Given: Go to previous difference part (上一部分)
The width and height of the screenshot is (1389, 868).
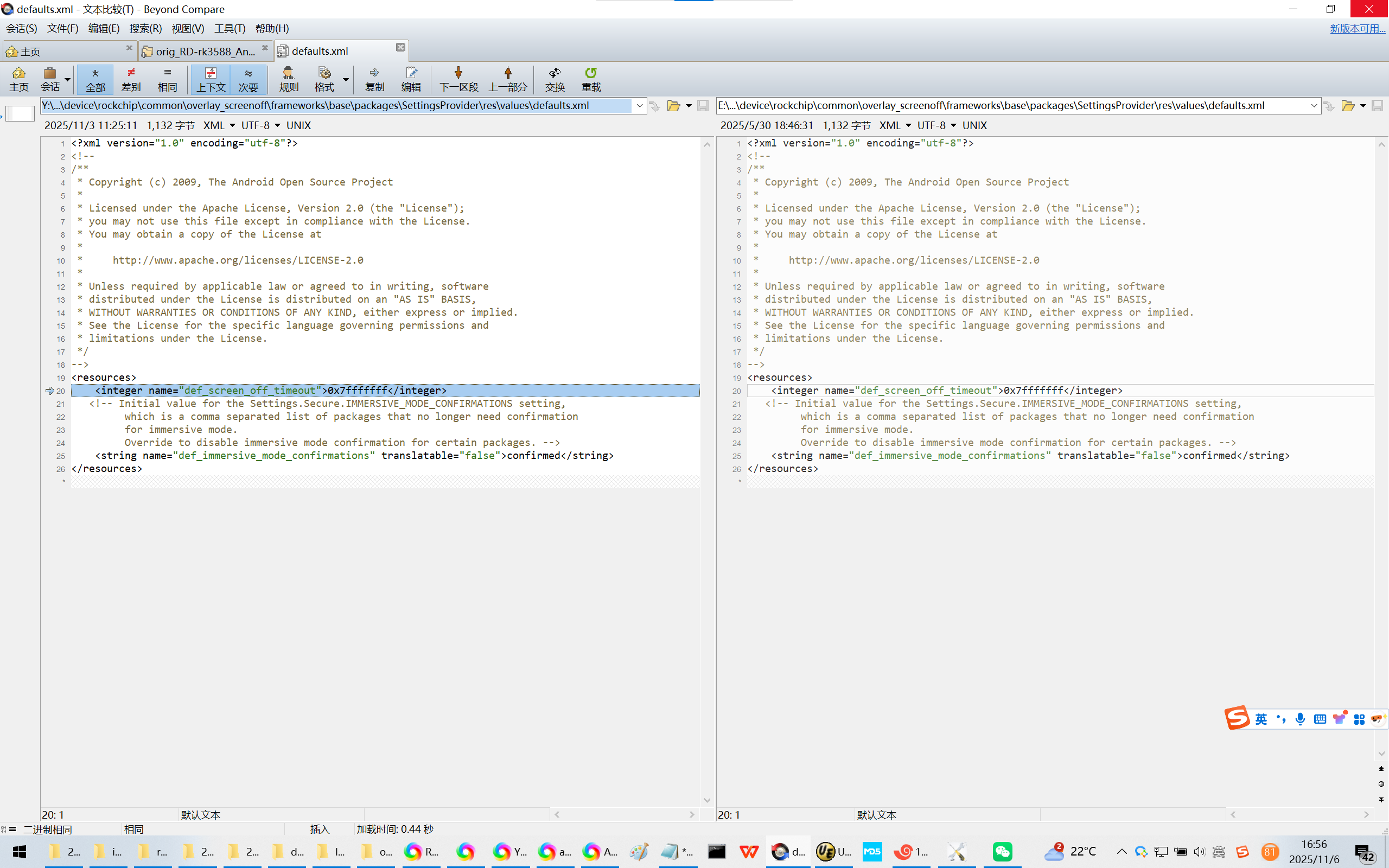Looking at the screenshot, I should point(507,79).
